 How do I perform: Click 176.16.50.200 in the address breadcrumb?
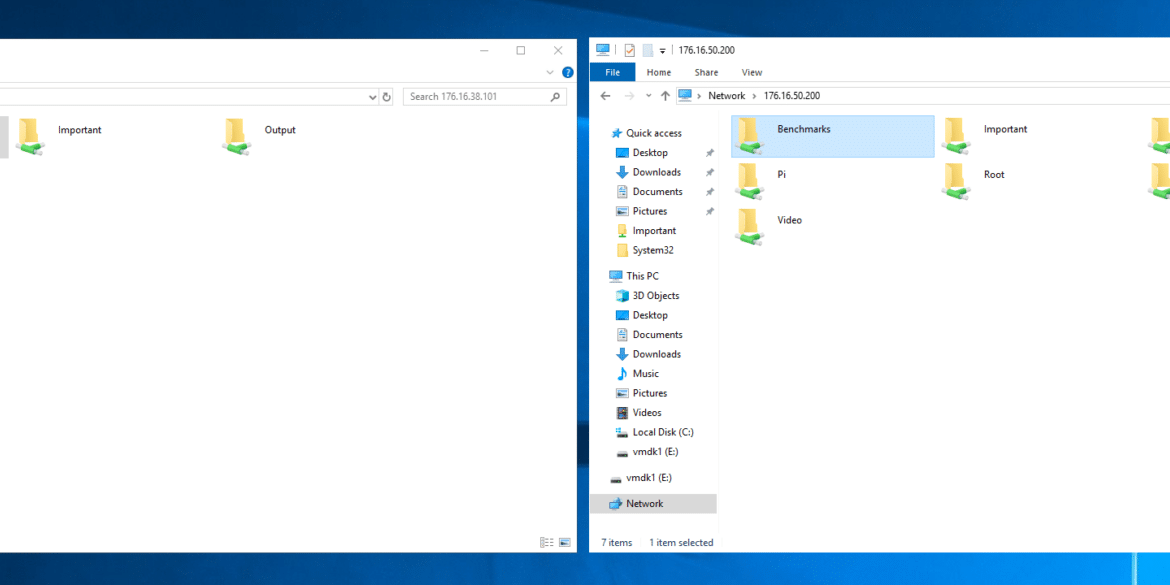792,96
